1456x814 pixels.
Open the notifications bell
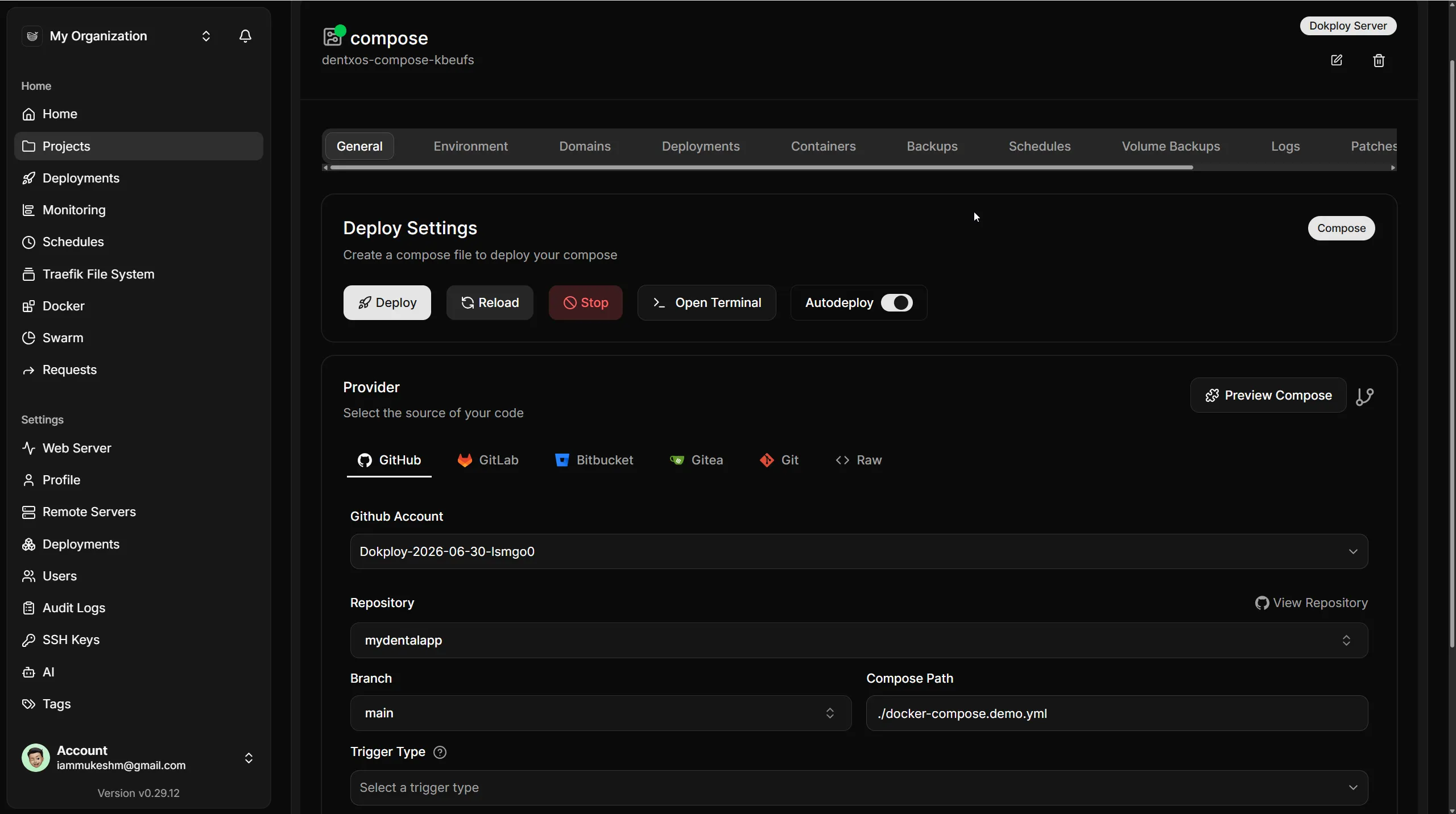point(245,36)
